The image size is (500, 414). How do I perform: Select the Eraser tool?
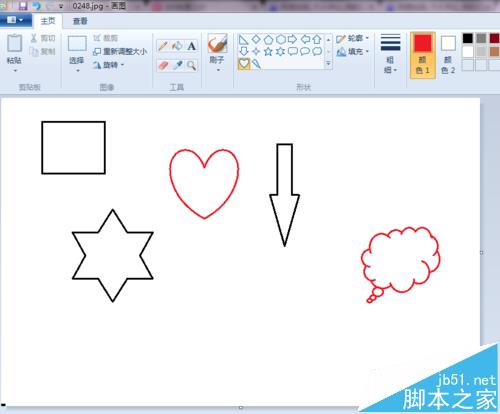click(x=163, y=65)
